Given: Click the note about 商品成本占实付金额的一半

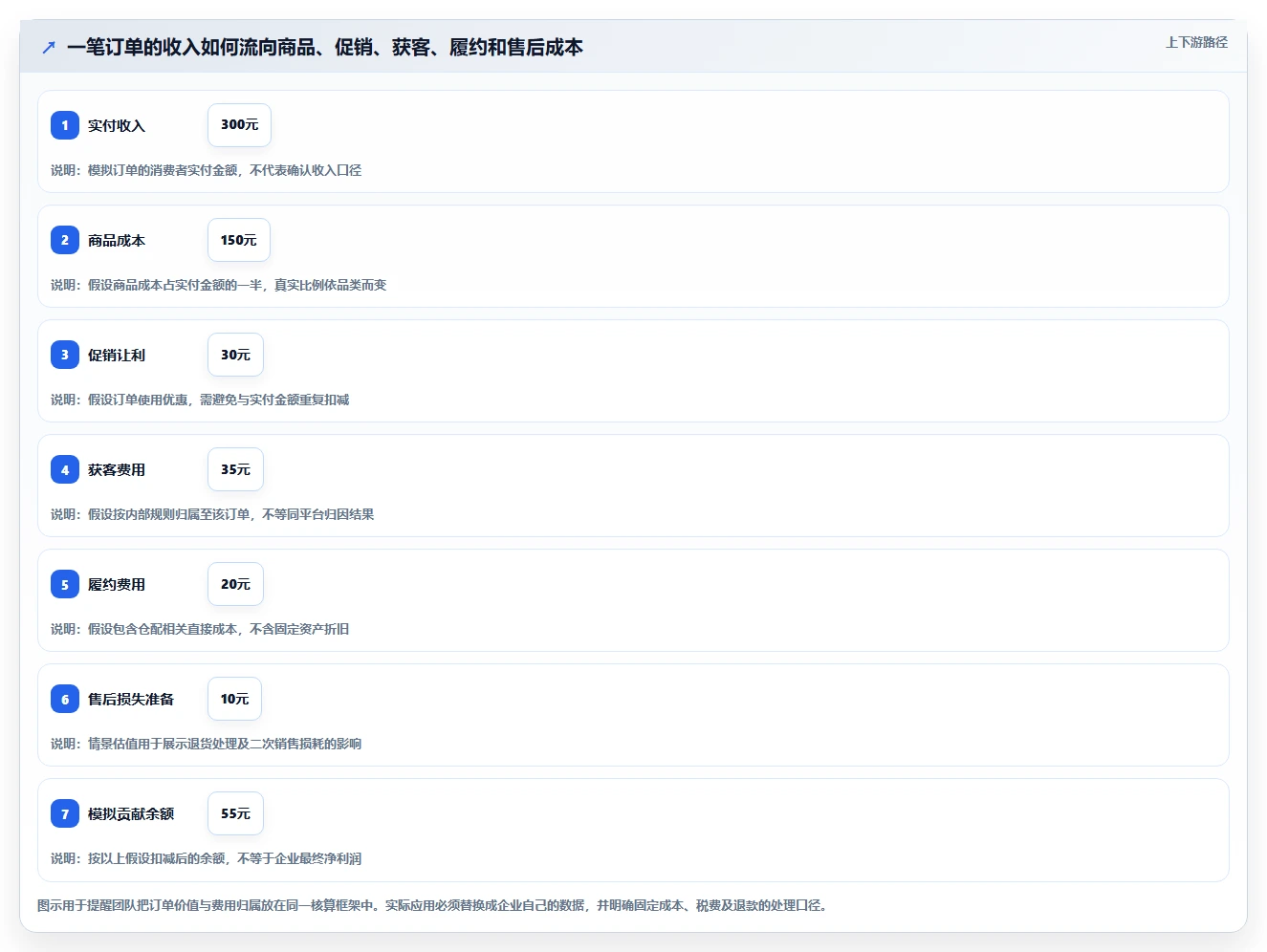Looking at the screenshot, I should 219,285.
